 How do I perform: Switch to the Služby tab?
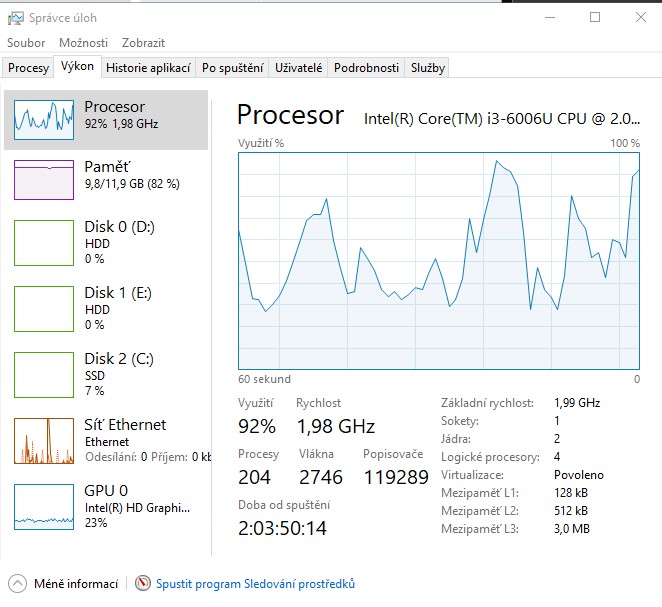428,68
